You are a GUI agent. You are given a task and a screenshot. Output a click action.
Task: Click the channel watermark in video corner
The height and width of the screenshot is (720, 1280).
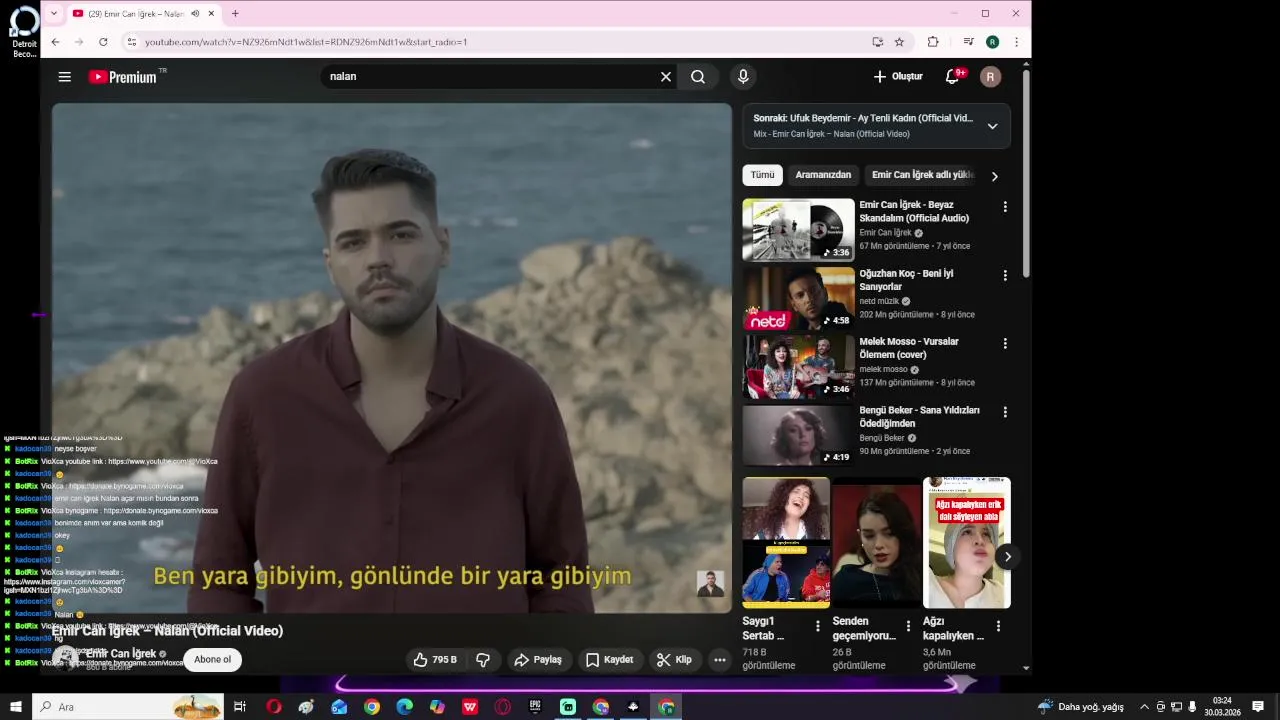pos(710,583)
